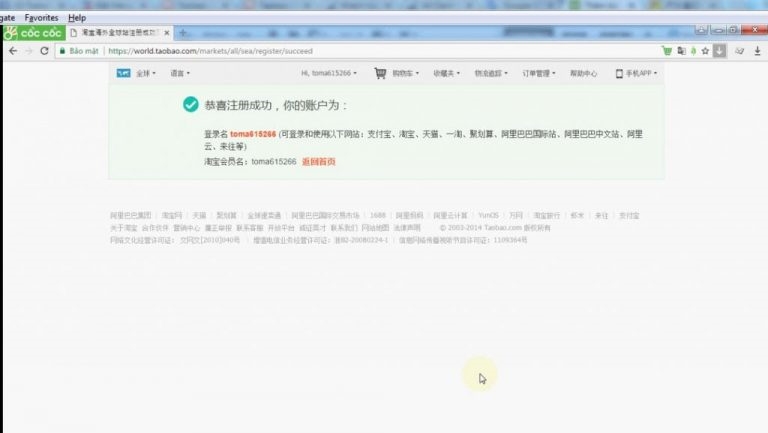Viewport: 768px width, 433px height.
Task: Click the 帮助中心 help center link
Action: coord(583,73)
